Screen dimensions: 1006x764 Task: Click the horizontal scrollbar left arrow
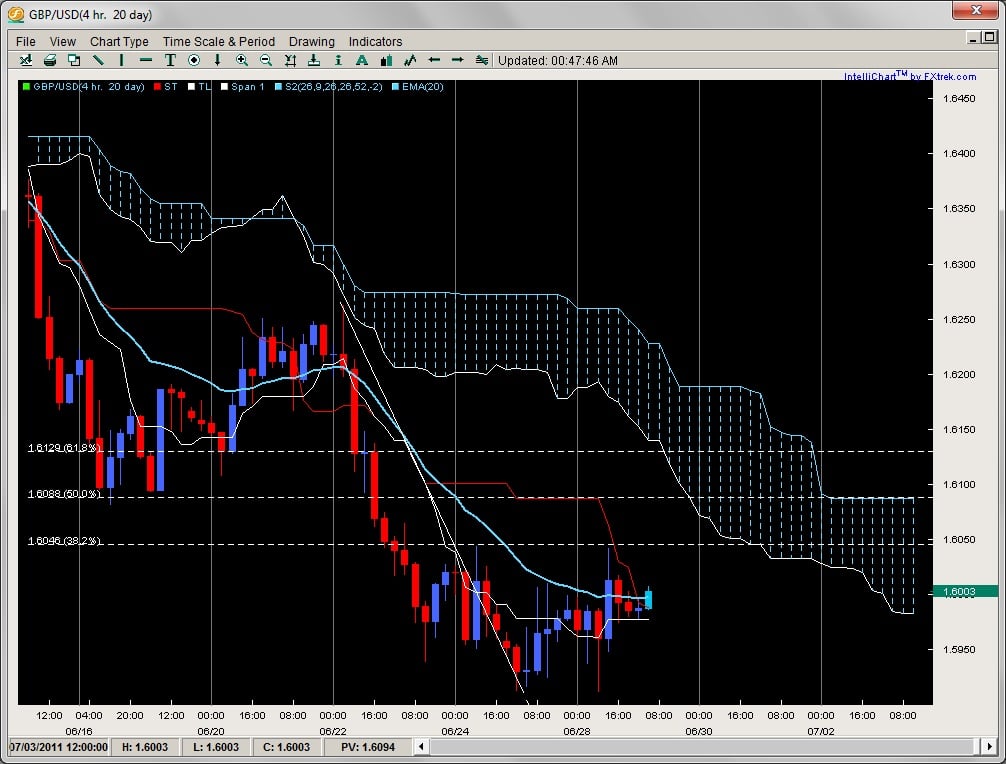pos(421,747)
